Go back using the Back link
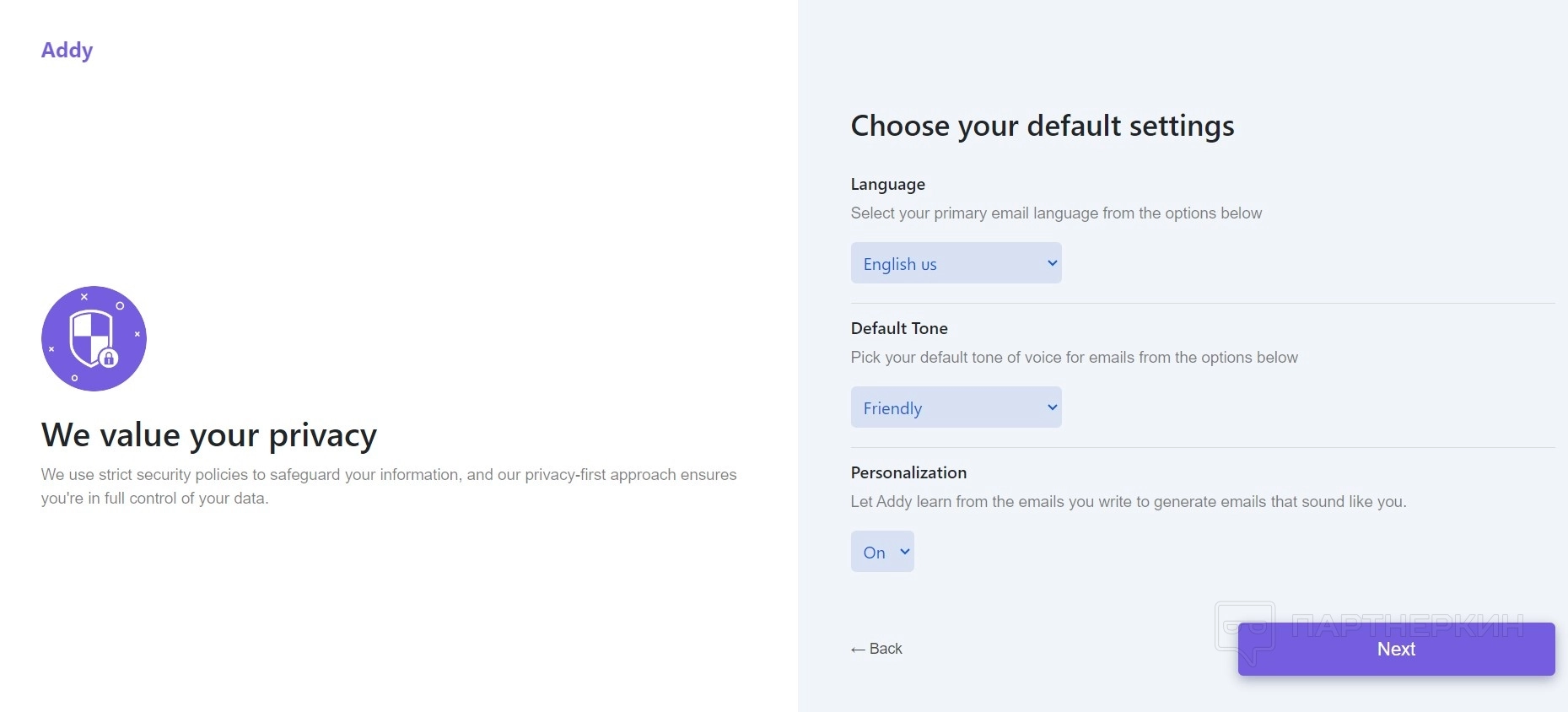1568x712 pixels. 885,649
